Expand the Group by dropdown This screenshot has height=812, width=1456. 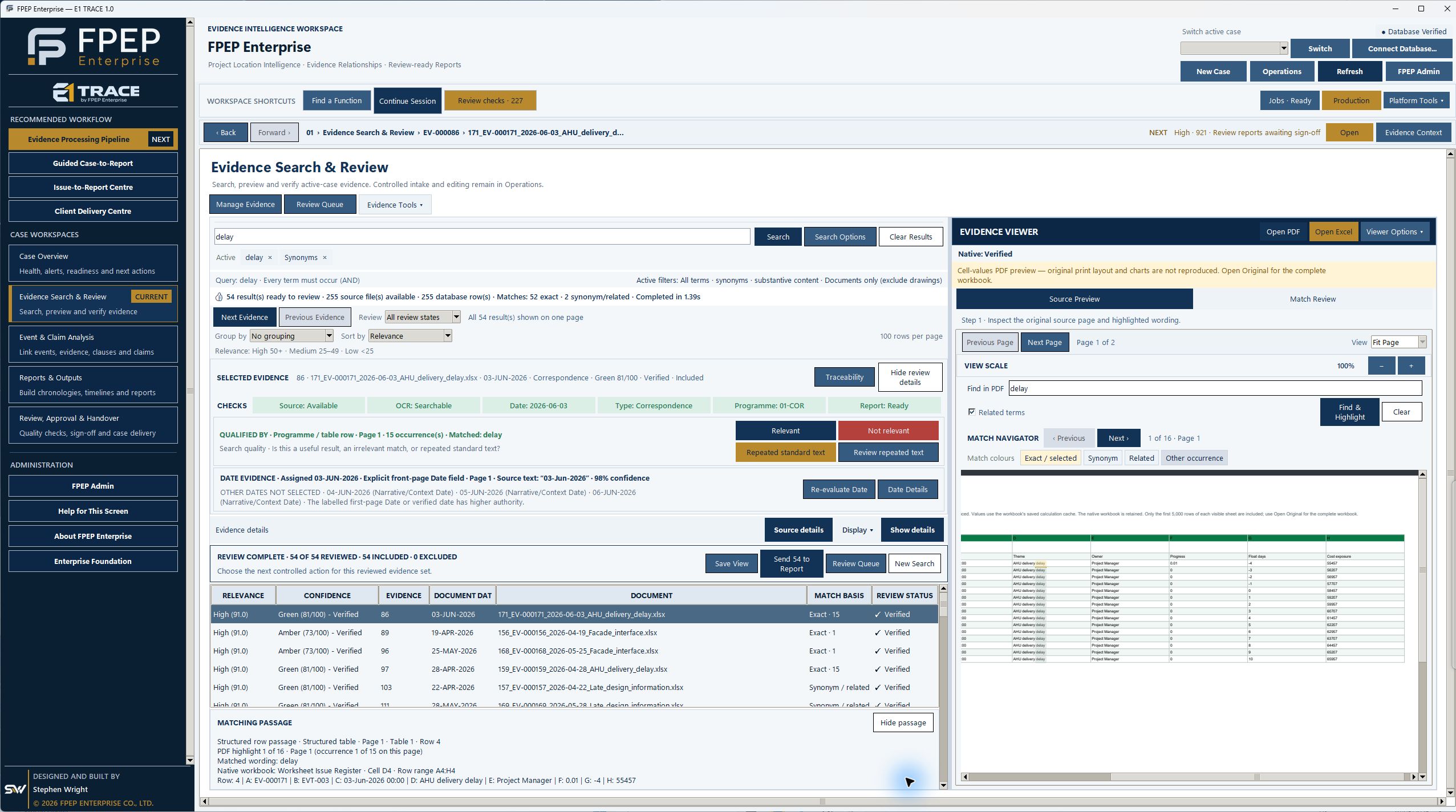point(291,336)
